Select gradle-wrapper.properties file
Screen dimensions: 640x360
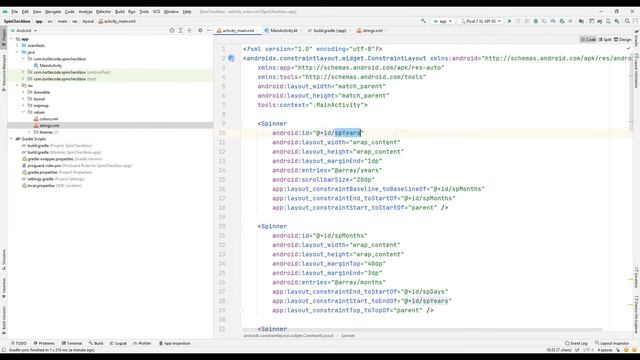pos(50,159)
